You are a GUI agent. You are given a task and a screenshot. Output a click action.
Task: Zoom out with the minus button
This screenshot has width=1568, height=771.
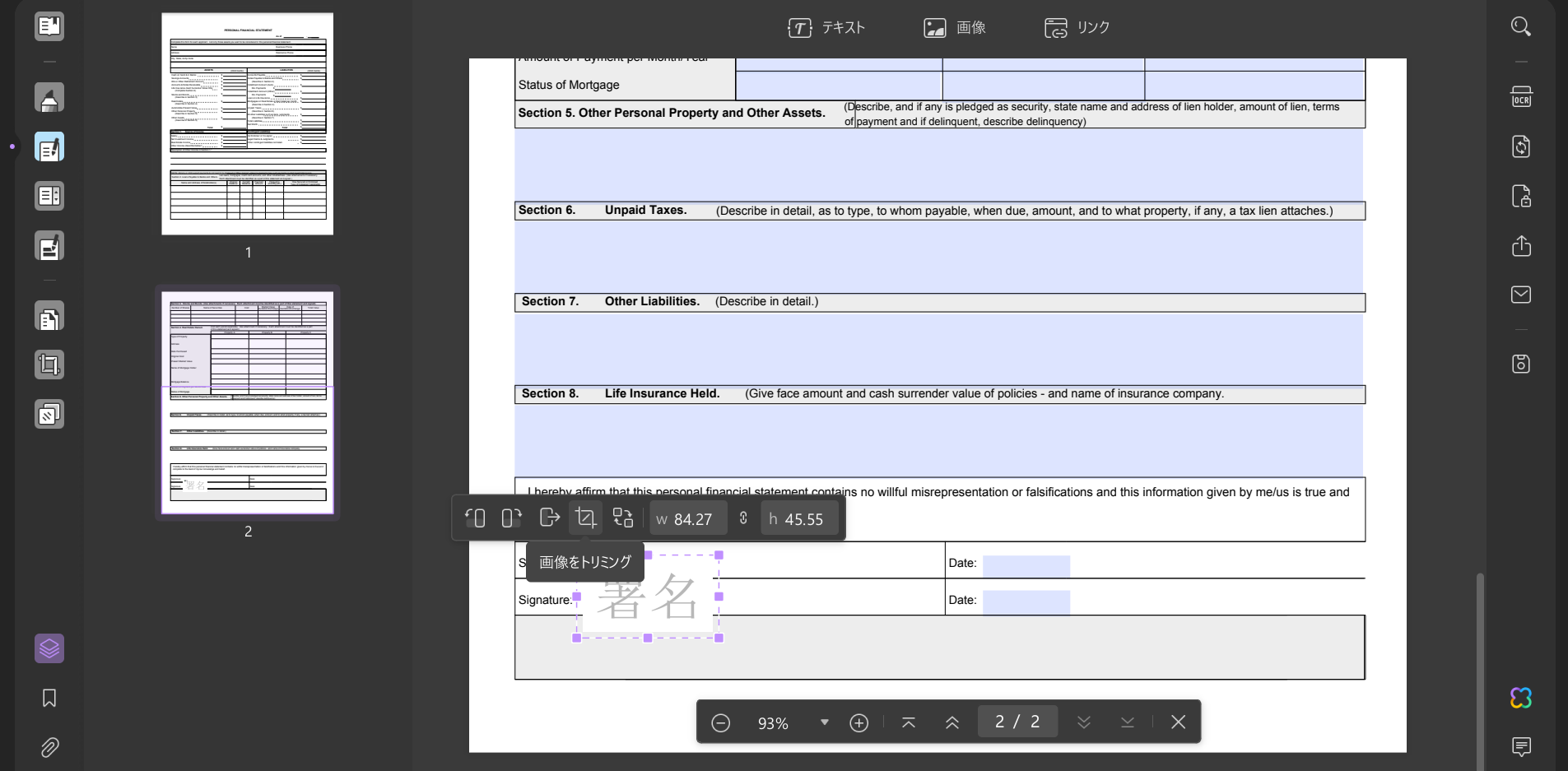720,722
